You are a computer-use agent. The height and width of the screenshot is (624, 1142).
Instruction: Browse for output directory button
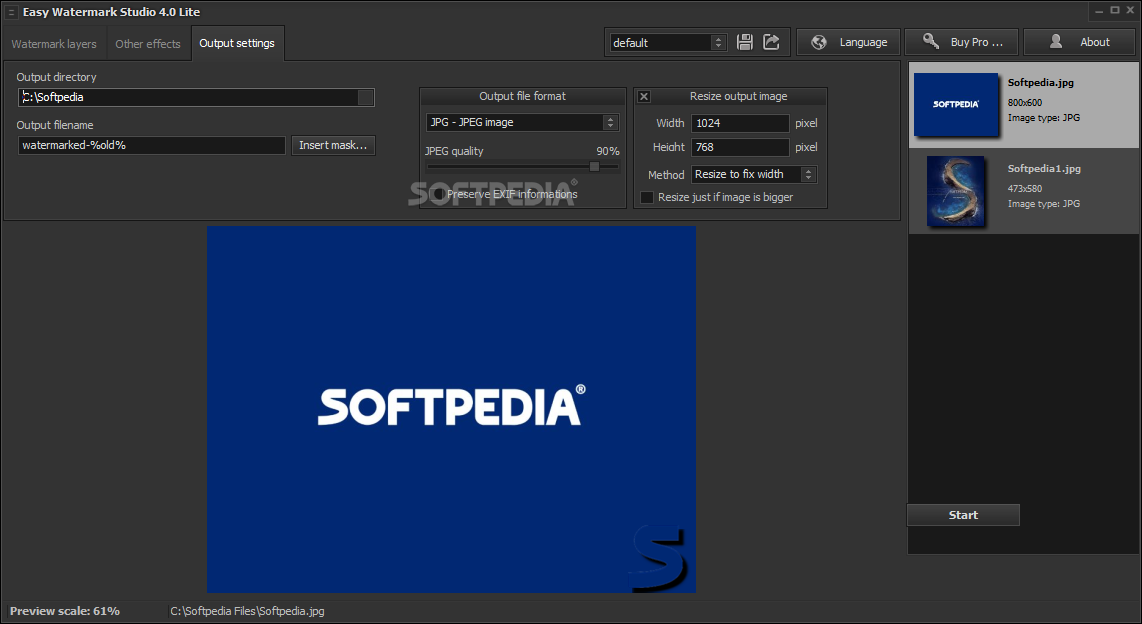point(366,97)
